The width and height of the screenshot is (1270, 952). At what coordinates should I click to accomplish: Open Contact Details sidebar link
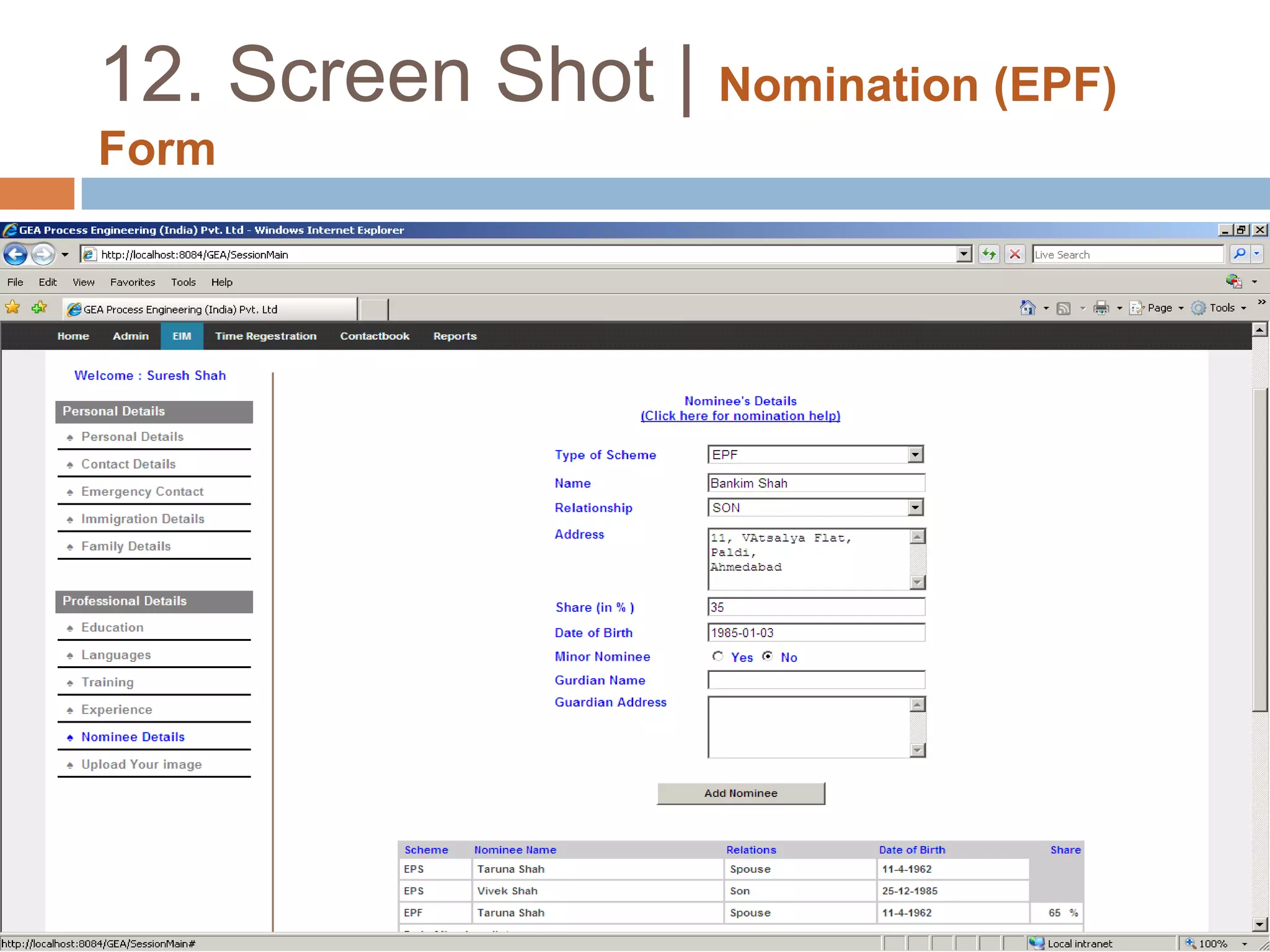(x=128, y=464)
